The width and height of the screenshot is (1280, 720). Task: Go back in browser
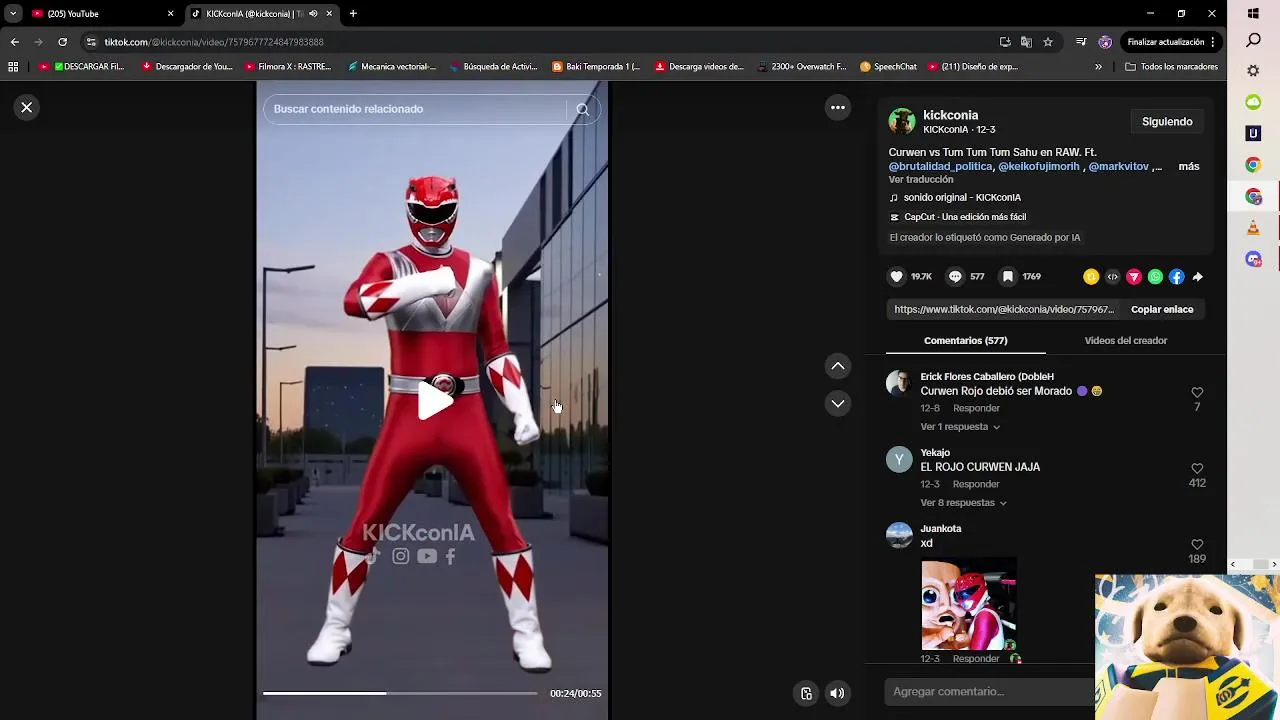(x=14, y=42)
